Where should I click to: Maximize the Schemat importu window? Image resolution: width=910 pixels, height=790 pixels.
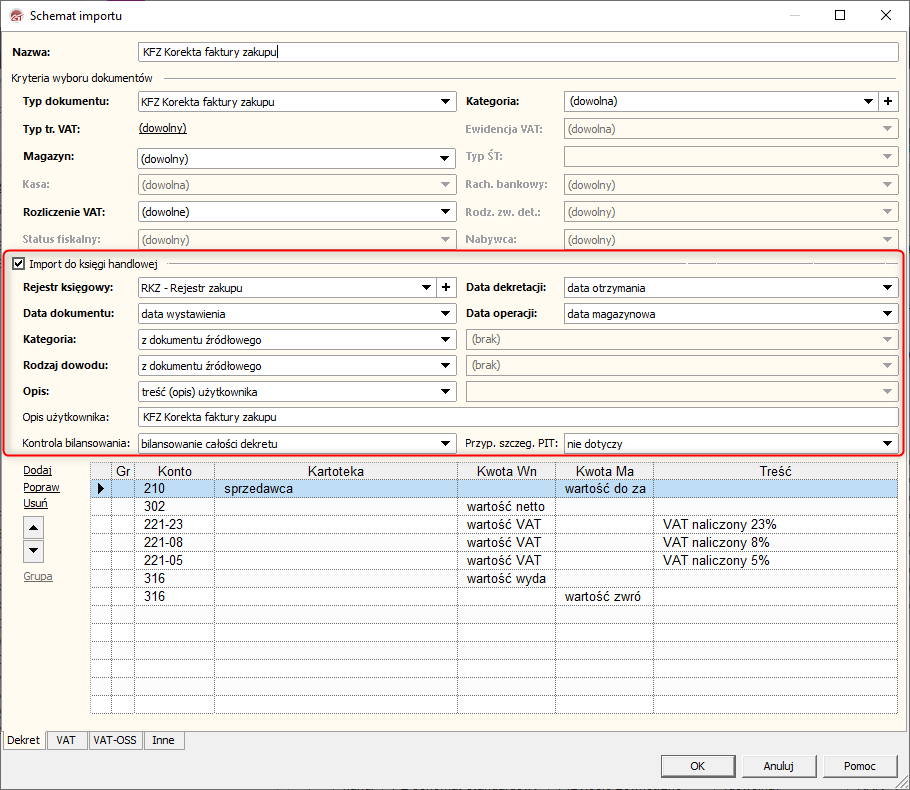840,15
